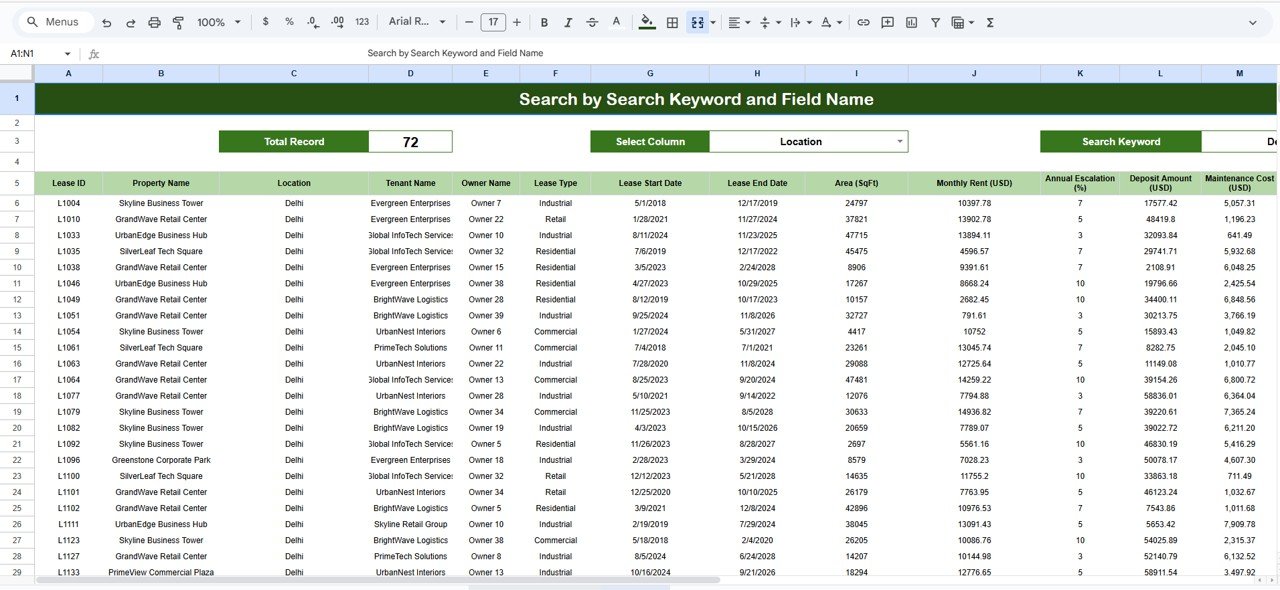This screenshot has width=1280, height=590.
Task: Decrease decimal places using the toolbar icon
Action: 314,21
